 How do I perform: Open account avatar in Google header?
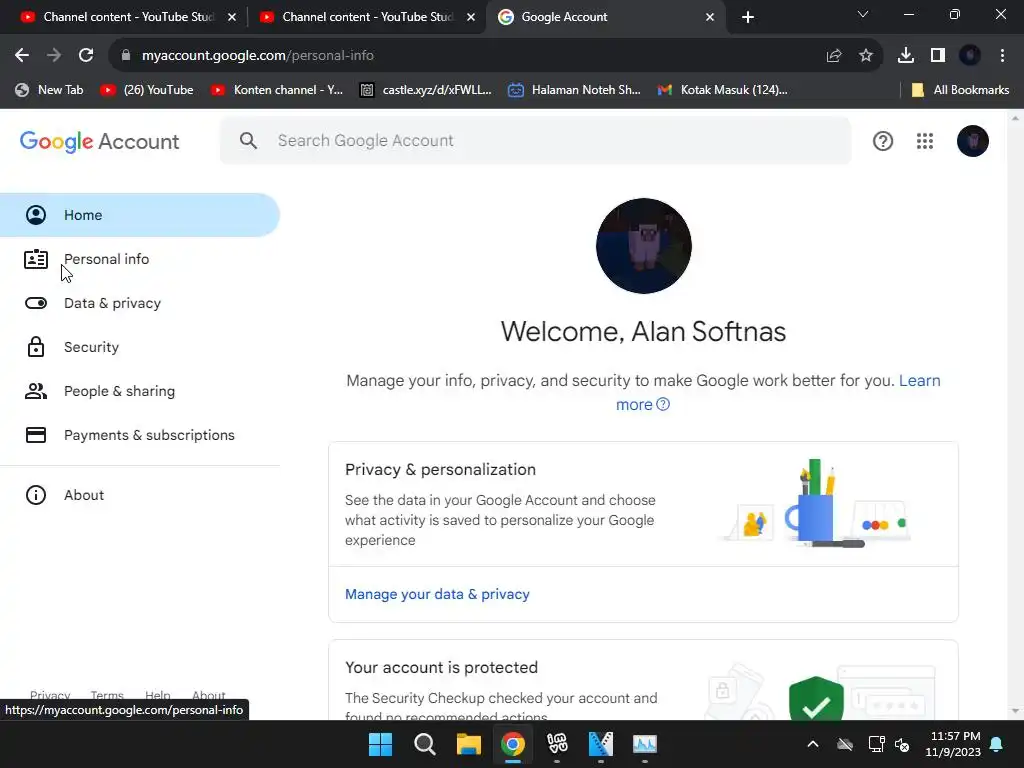[x=972, y=141]
